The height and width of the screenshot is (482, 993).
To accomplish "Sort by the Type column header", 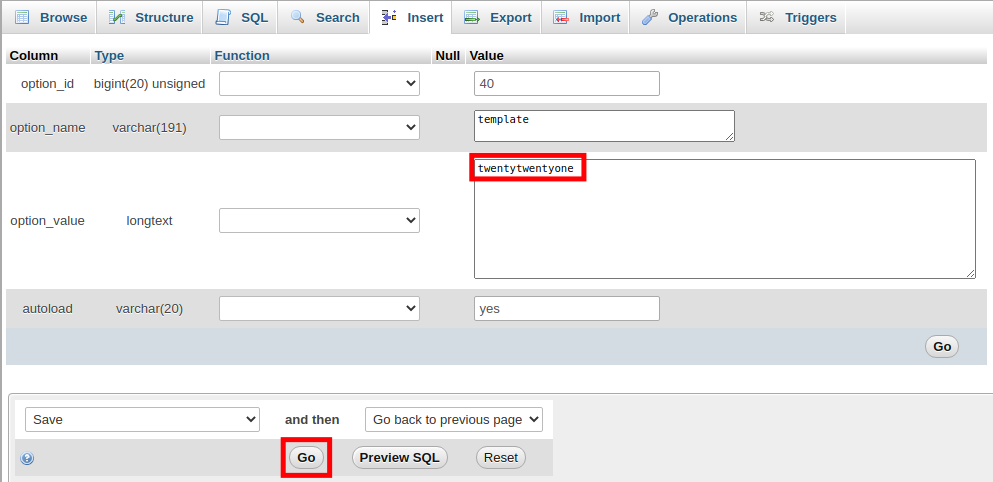I will pos(110,56).
